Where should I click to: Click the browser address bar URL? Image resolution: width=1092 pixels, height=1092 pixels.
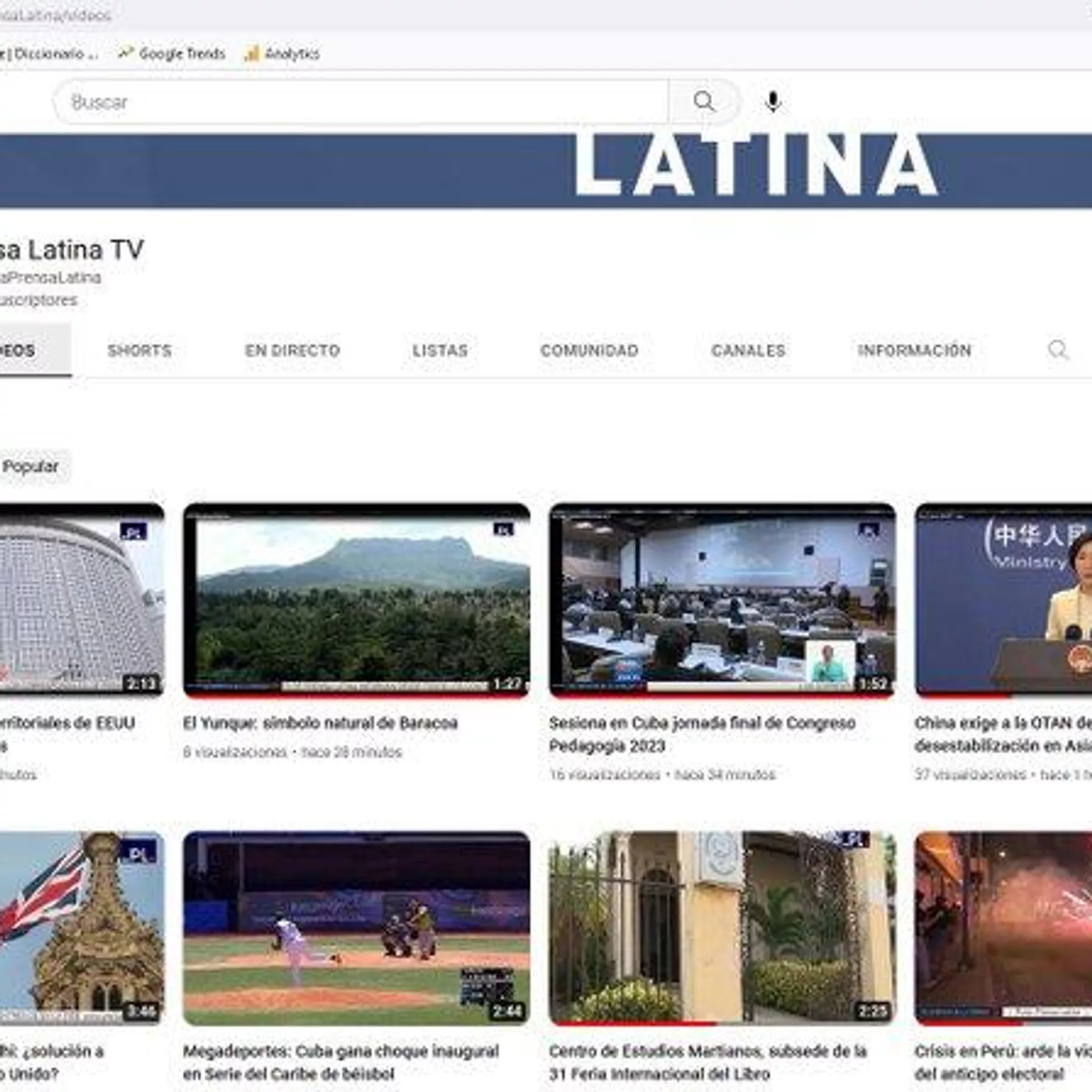click(56, 15)
